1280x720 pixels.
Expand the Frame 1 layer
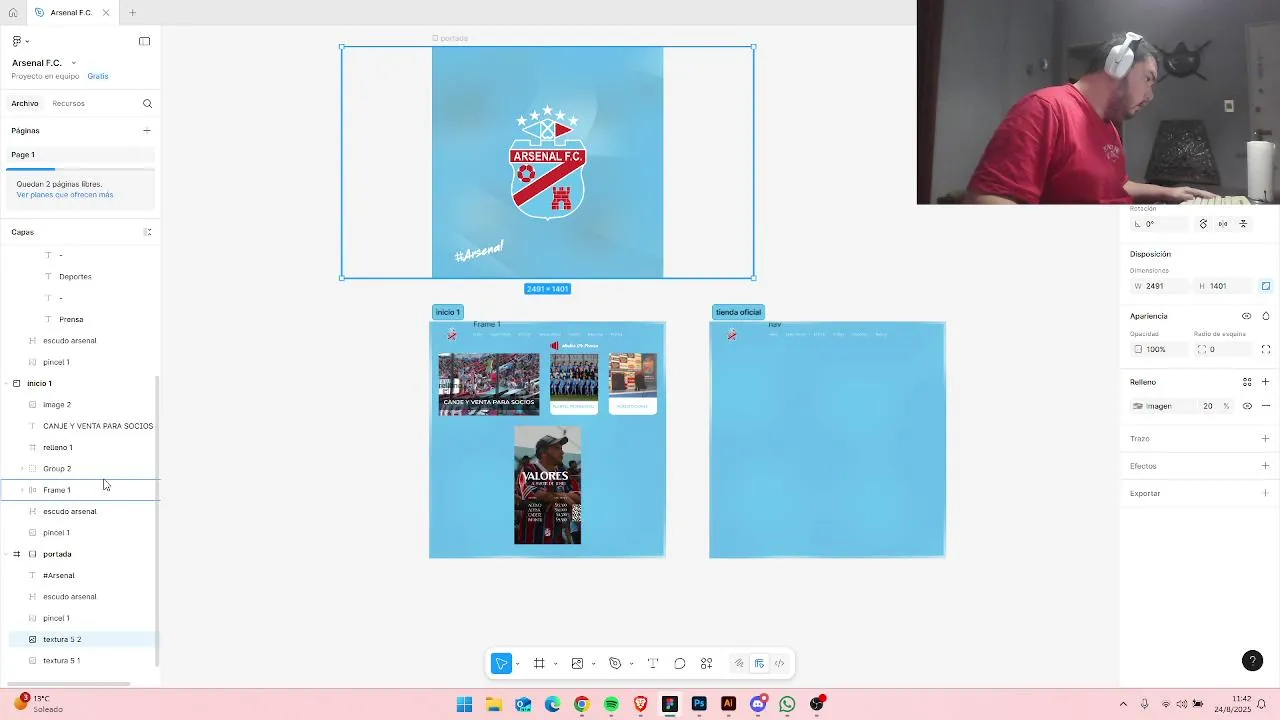[x=22, y=490]
